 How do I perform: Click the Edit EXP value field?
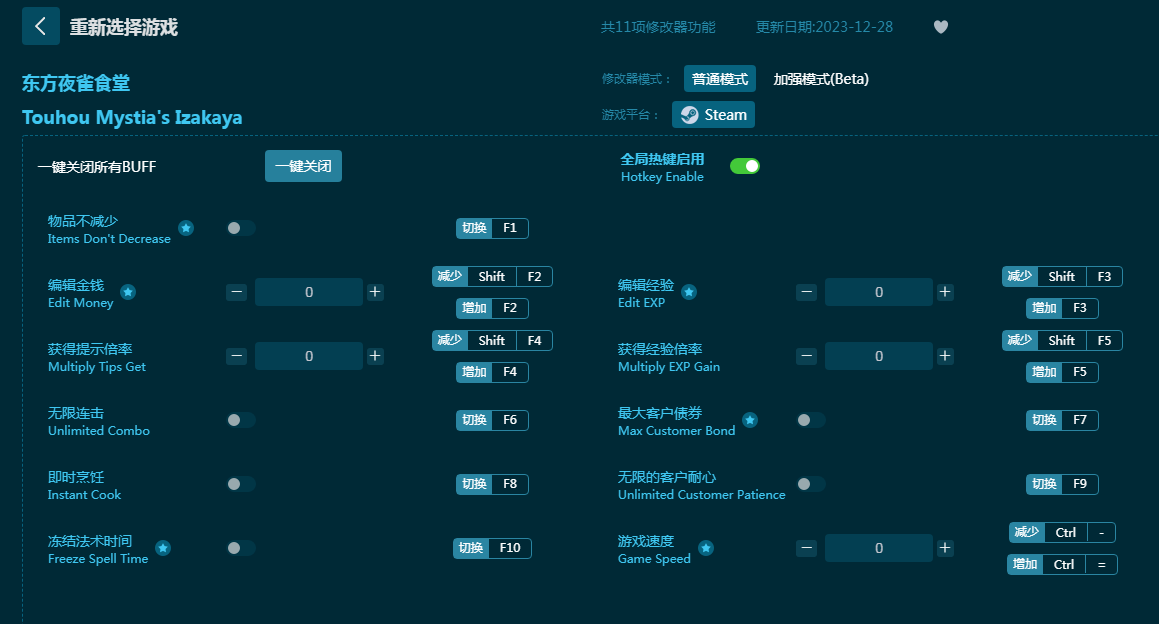click(x=879, y=292)
